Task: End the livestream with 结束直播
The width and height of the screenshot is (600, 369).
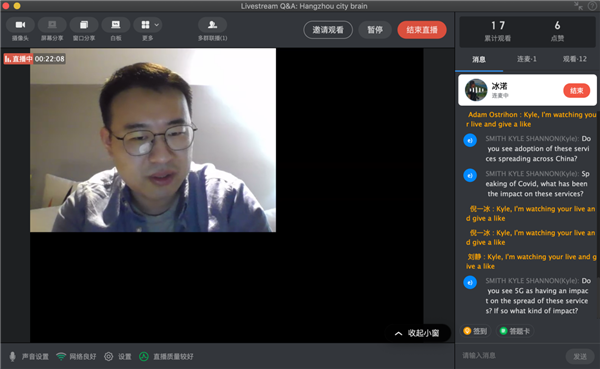Action: pos(422,30)
